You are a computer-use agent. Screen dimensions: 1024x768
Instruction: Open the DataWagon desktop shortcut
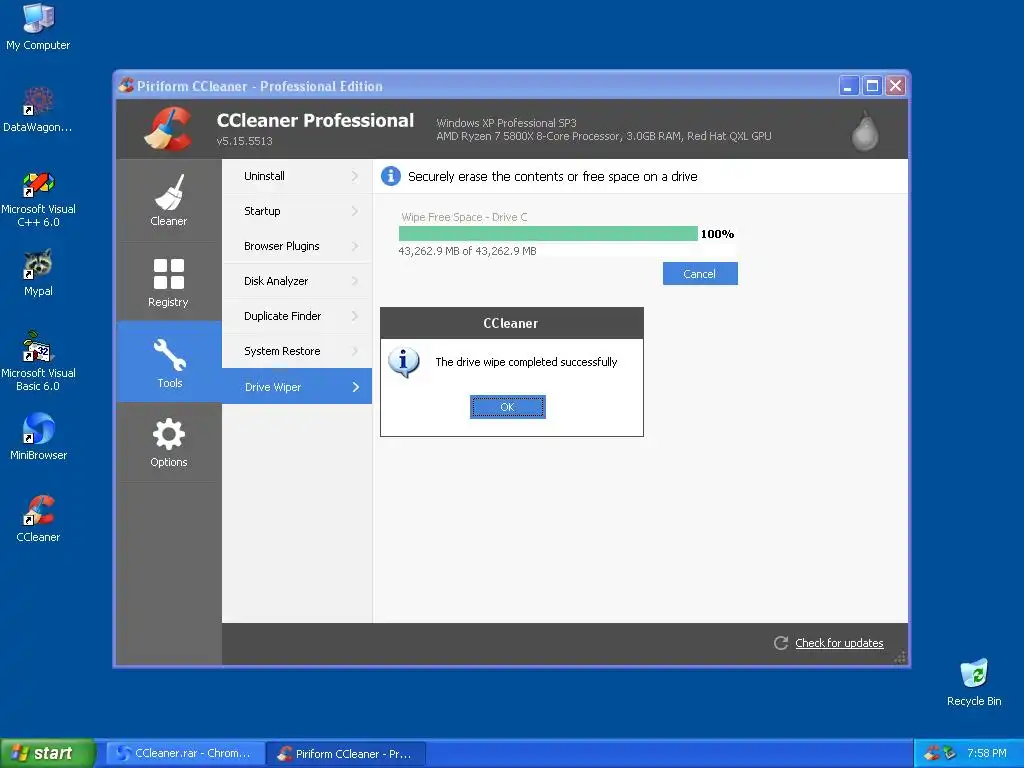pyautogui.click(x=38, y=101)
